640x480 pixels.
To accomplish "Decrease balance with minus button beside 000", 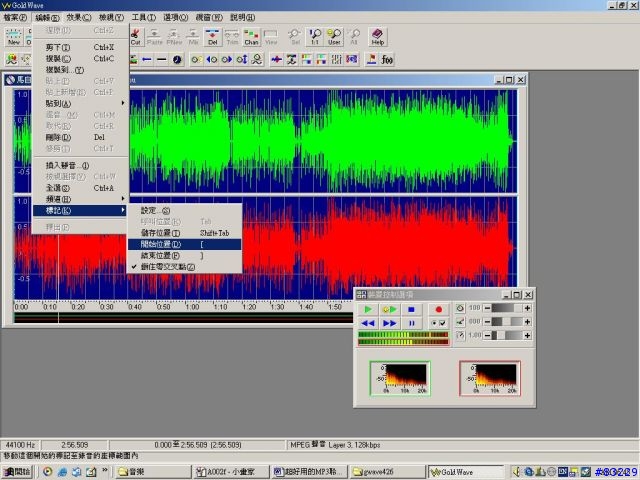I will click(x=487, y=322).
